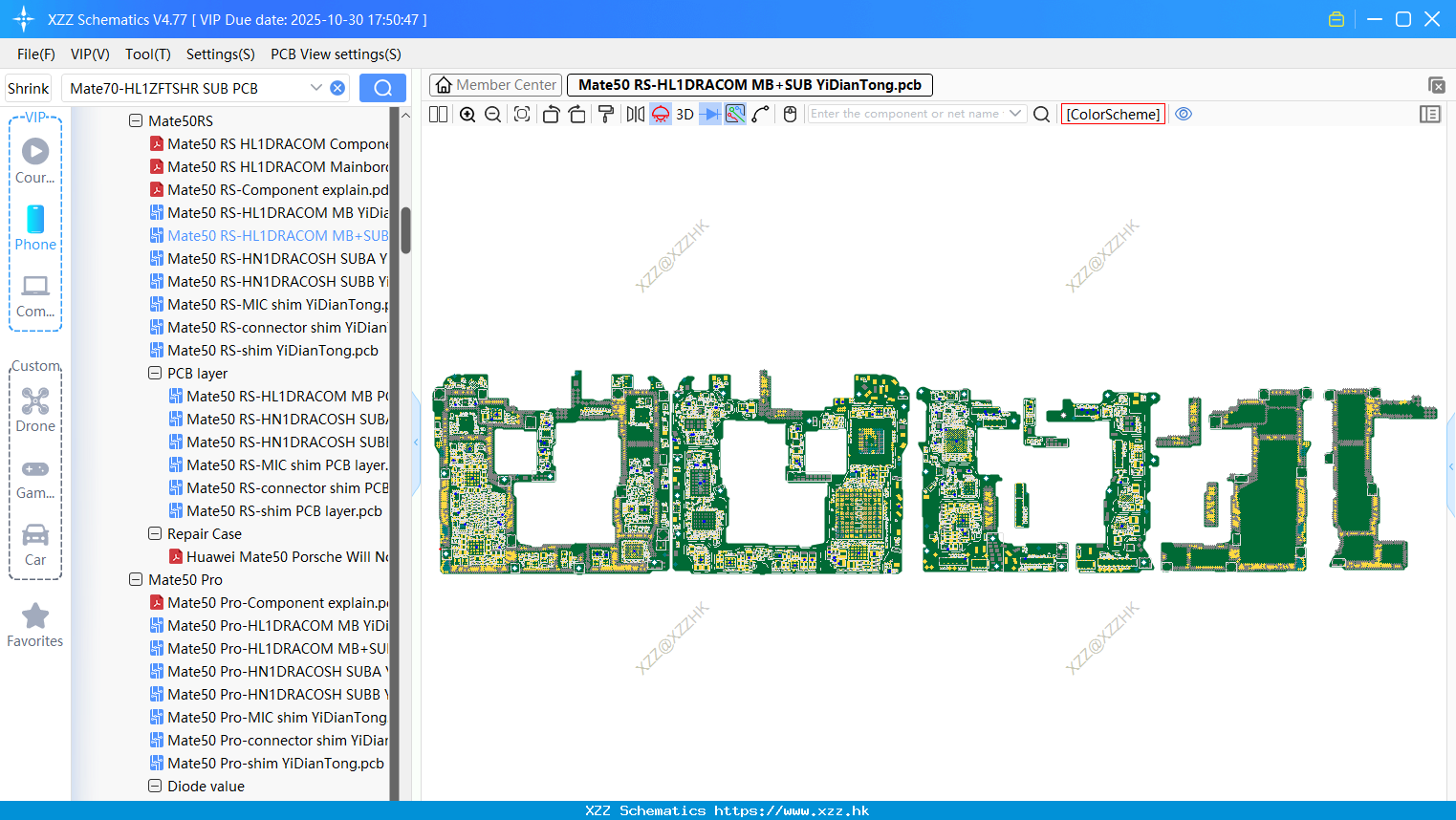Collapse the Diode value node
The width and height of the screenshot is (1456, 820).
point(155,787)
